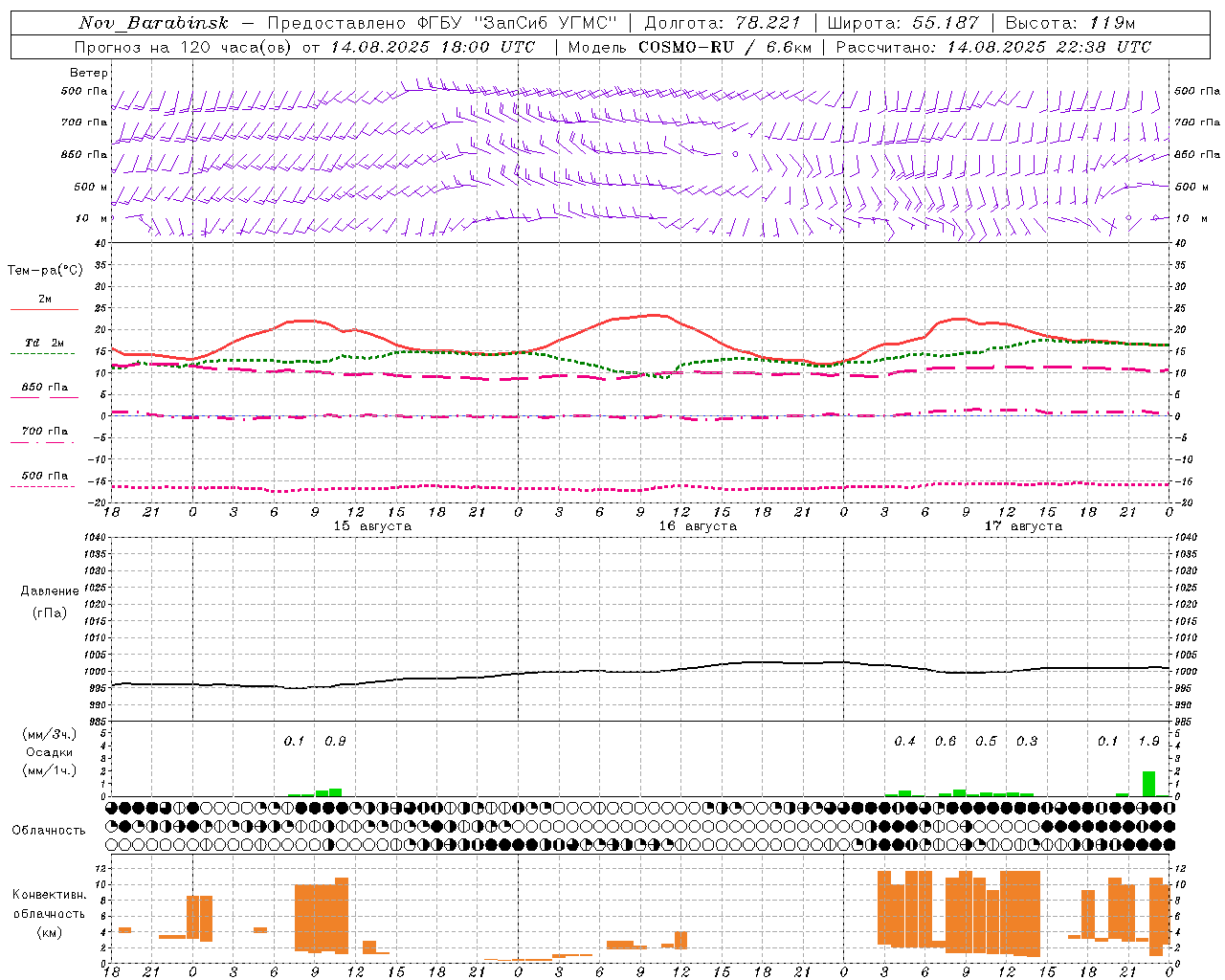Viewport: 1225px width, 980px height.
Task: Click the 700 гПа temperature legend label
Action: tap(45, 431)
